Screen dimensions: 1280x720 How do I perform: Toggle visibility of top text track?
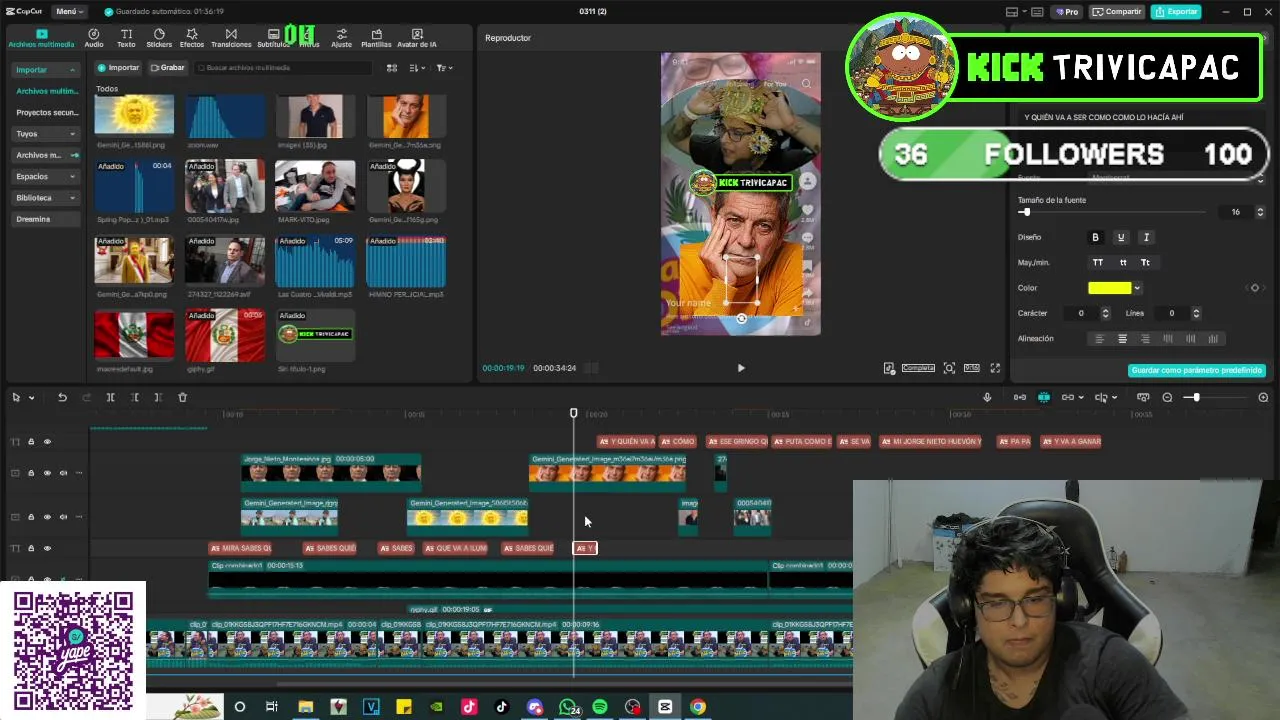click(x=47, y=441)
